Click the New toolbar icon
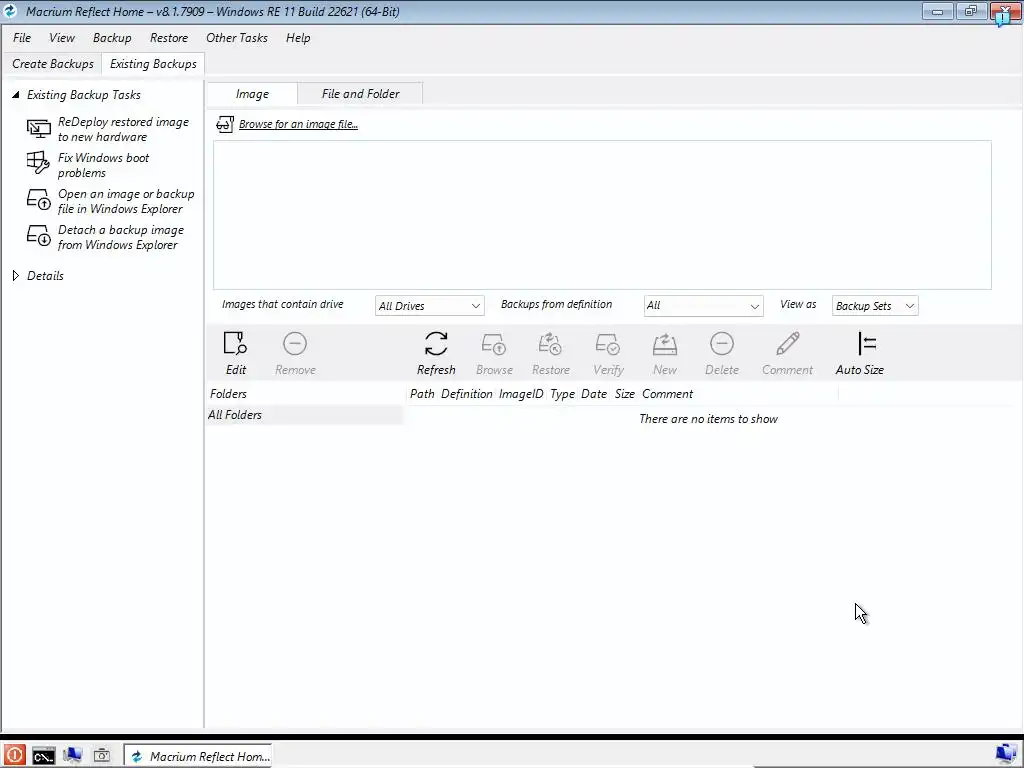1024x768 pixels. (x=665, y=344)
